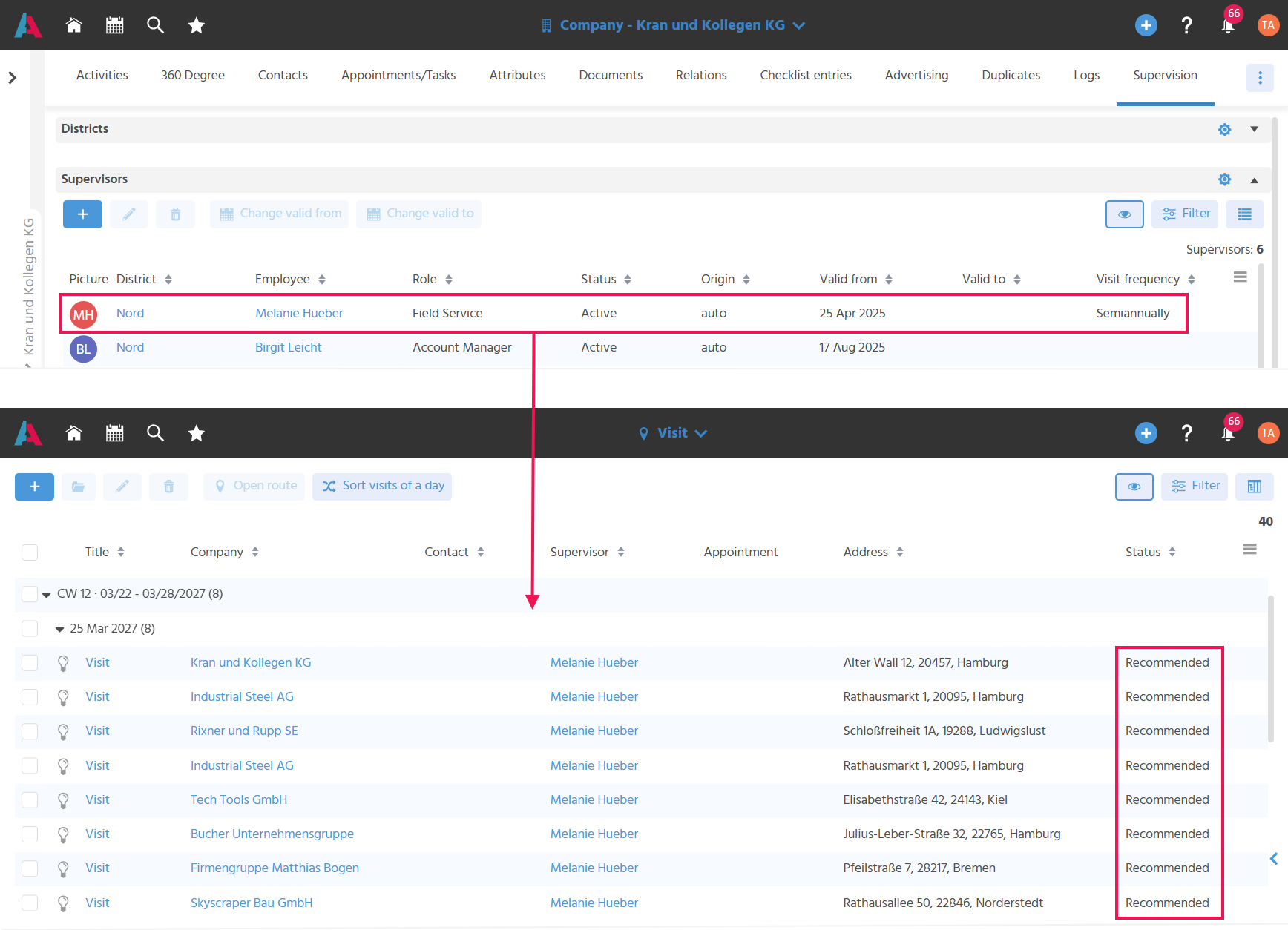The image size is (1288, 930).
Task: Go to Home in the Company screen header
Action: [73, 25]
